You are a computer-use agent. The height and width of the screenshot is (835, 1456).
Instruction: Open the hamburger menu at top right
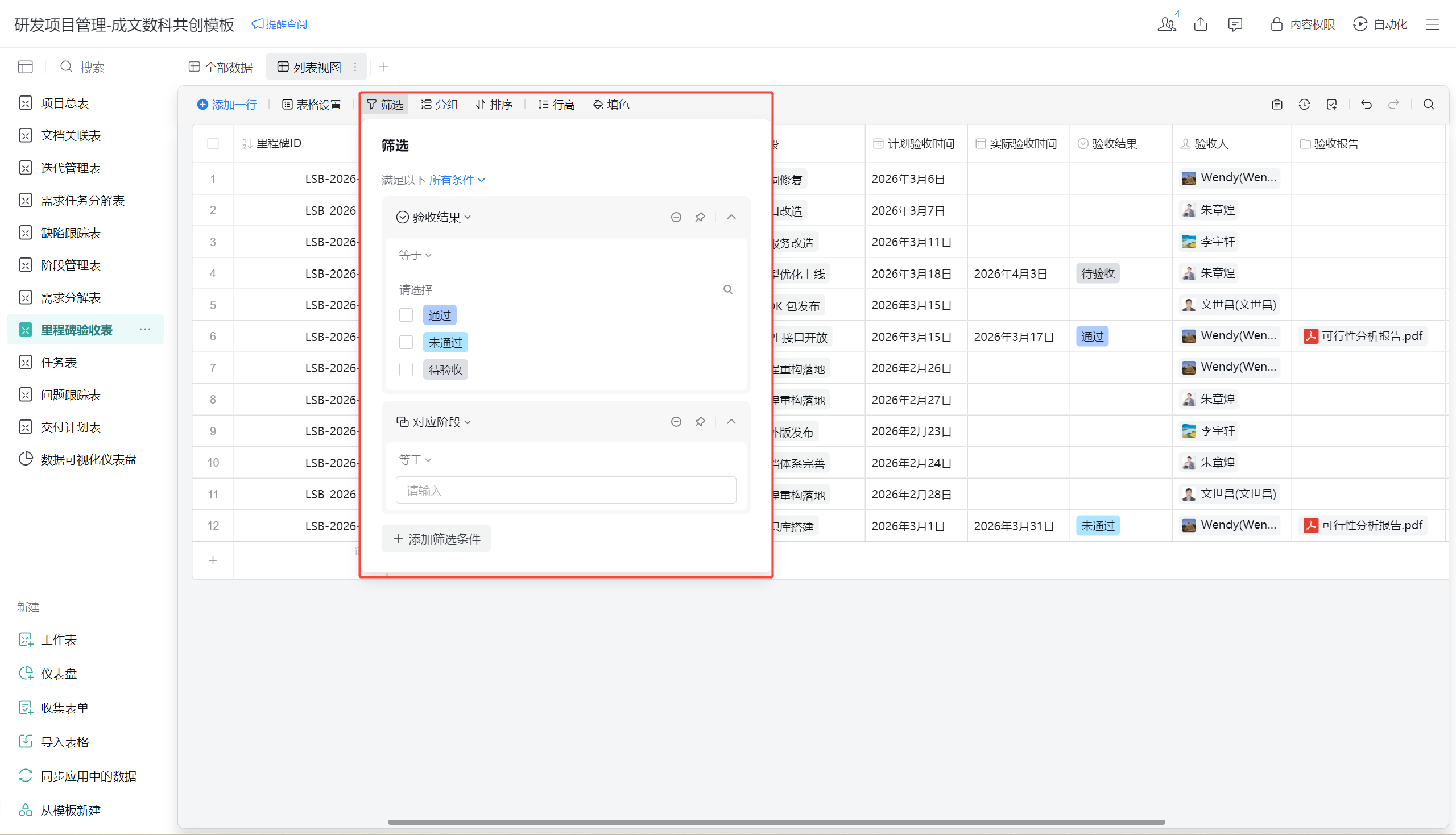(1433, 24)
